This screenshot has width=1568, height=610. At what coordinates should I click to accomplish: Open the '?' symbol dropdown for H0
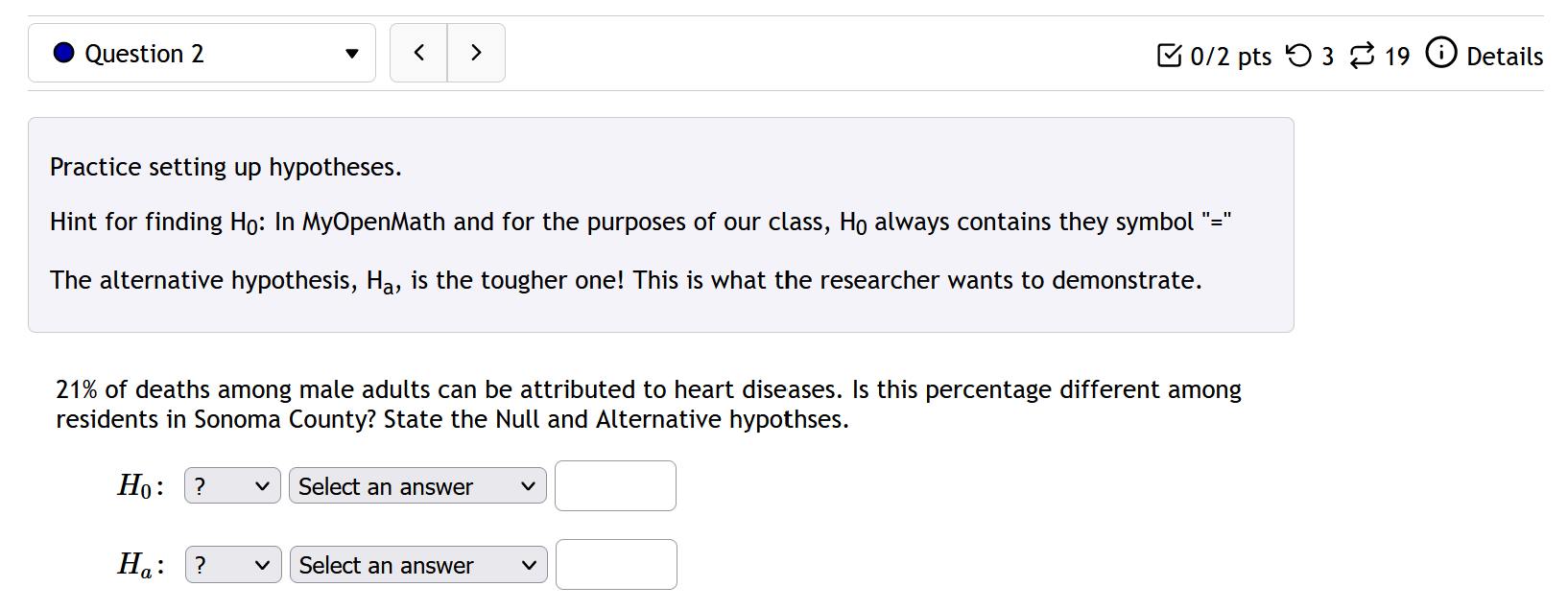click(231, 485)
